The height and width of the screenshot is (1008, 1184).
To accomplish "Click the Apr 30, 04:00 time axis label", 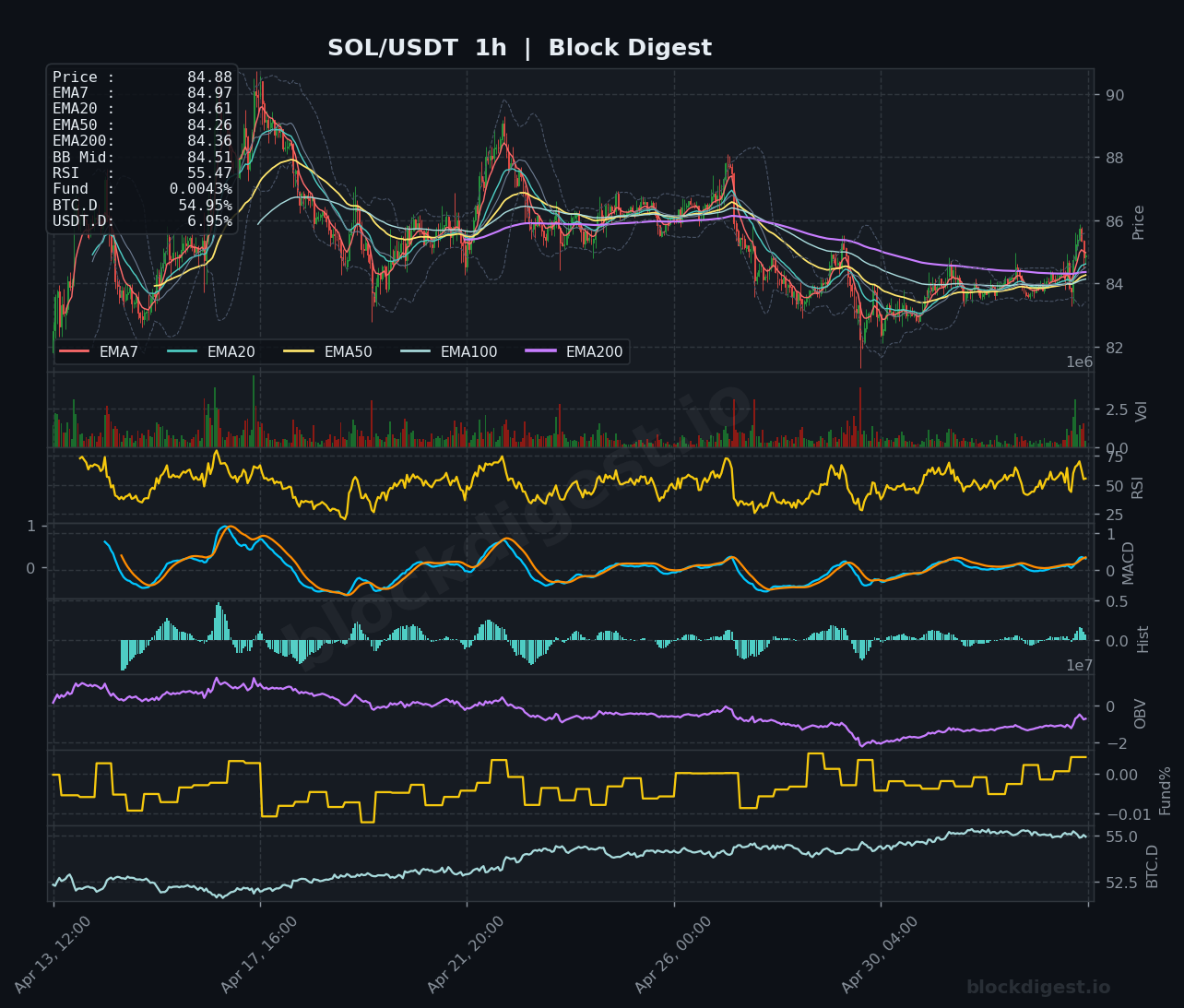I will point(880,955).
